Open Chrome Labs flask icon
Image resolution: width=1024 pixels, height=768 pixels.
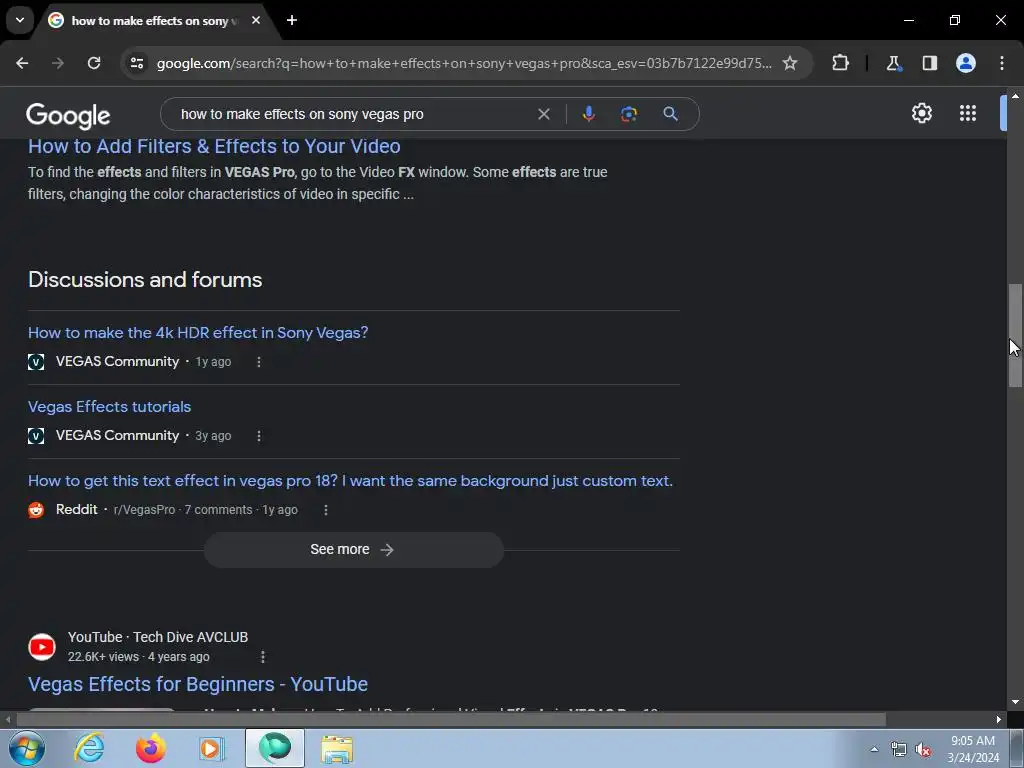(x=893, y=63)
